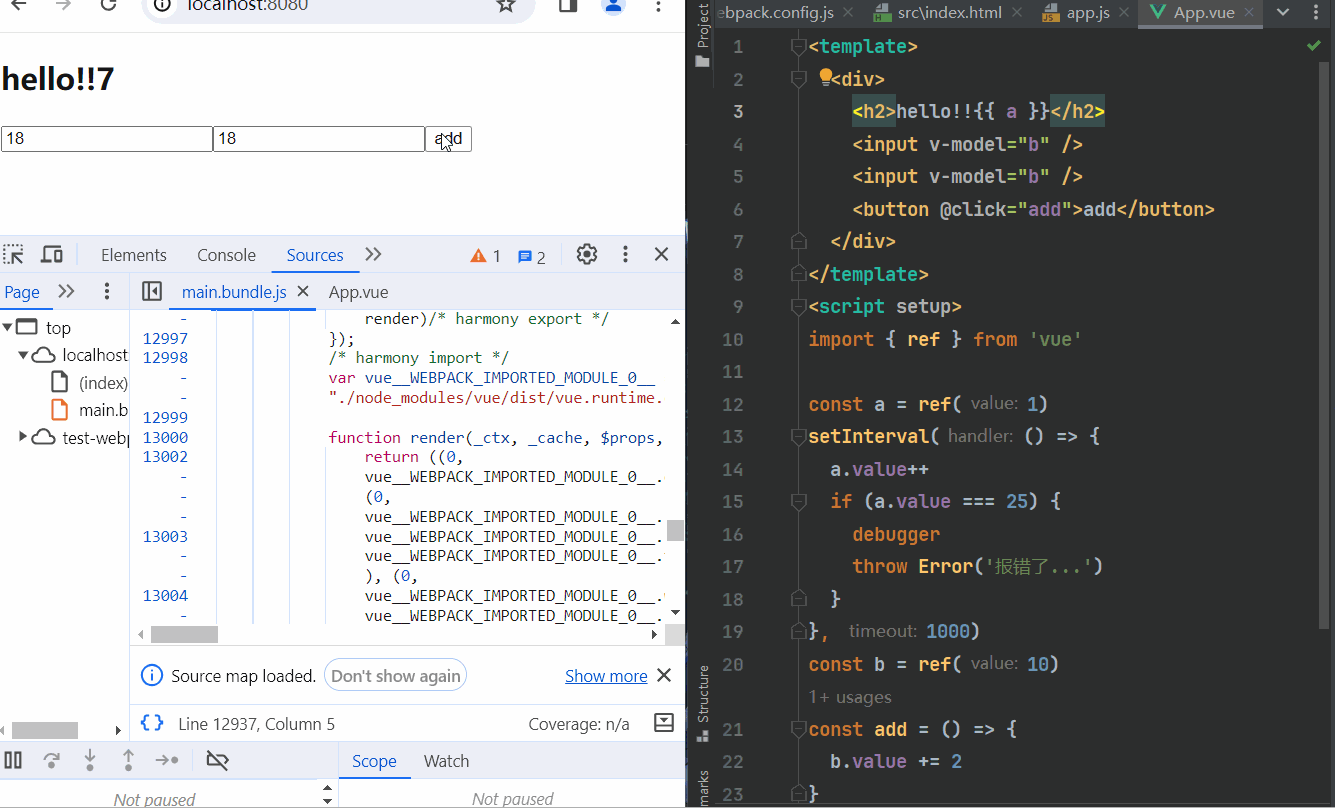
Task: Click the messages badge showing 2
Action: pos(532,257)
